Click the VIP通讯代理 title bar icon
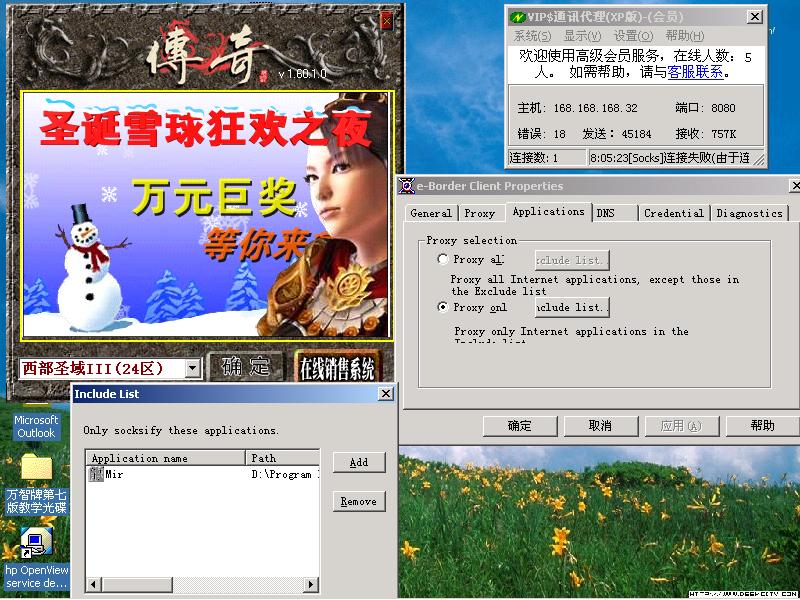 [518, 17]
